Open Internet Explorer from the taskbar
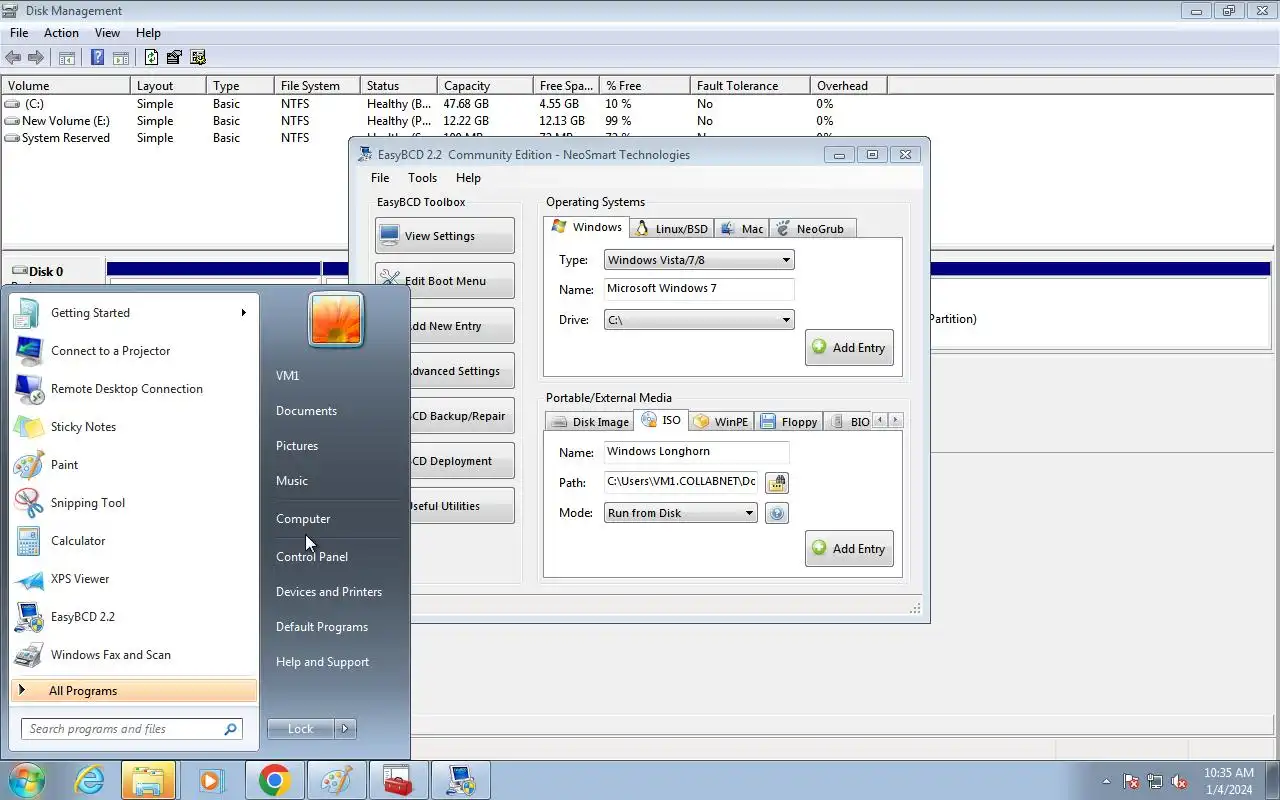 pyautogui.click(x=90, y=781)
